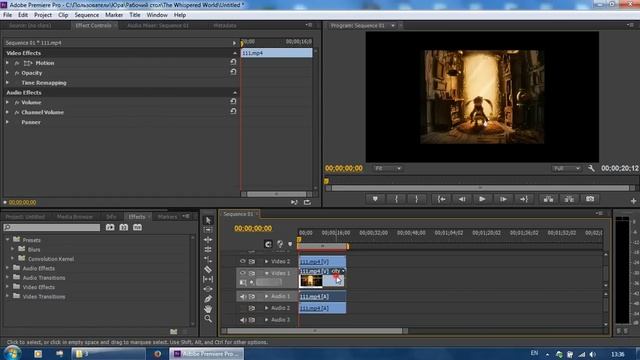Click the Lift button
The width and height of the screenshot is (640, 360).
[x=549, y=199]
